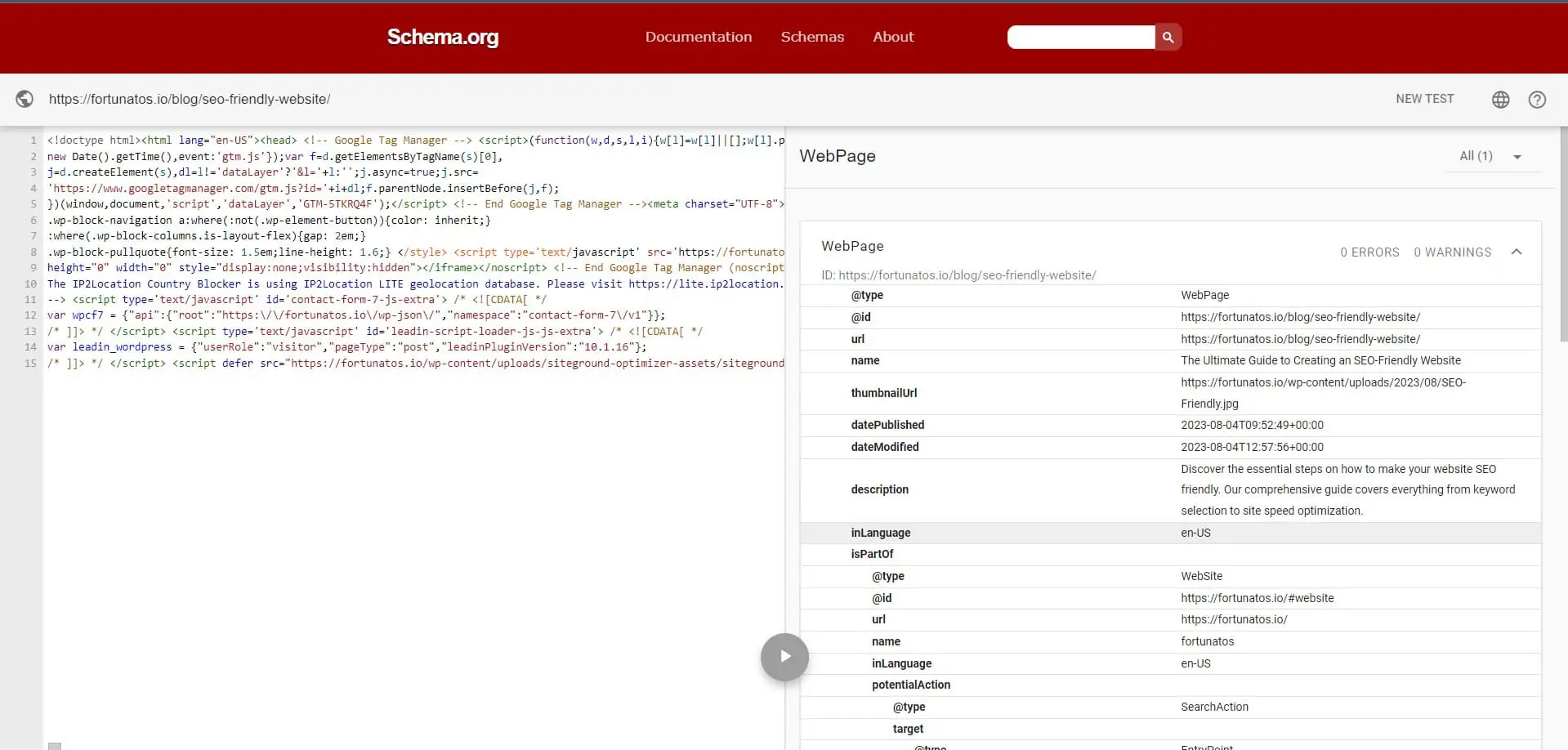Click the target property row
1568x750 pixels.
[1171, 729]
